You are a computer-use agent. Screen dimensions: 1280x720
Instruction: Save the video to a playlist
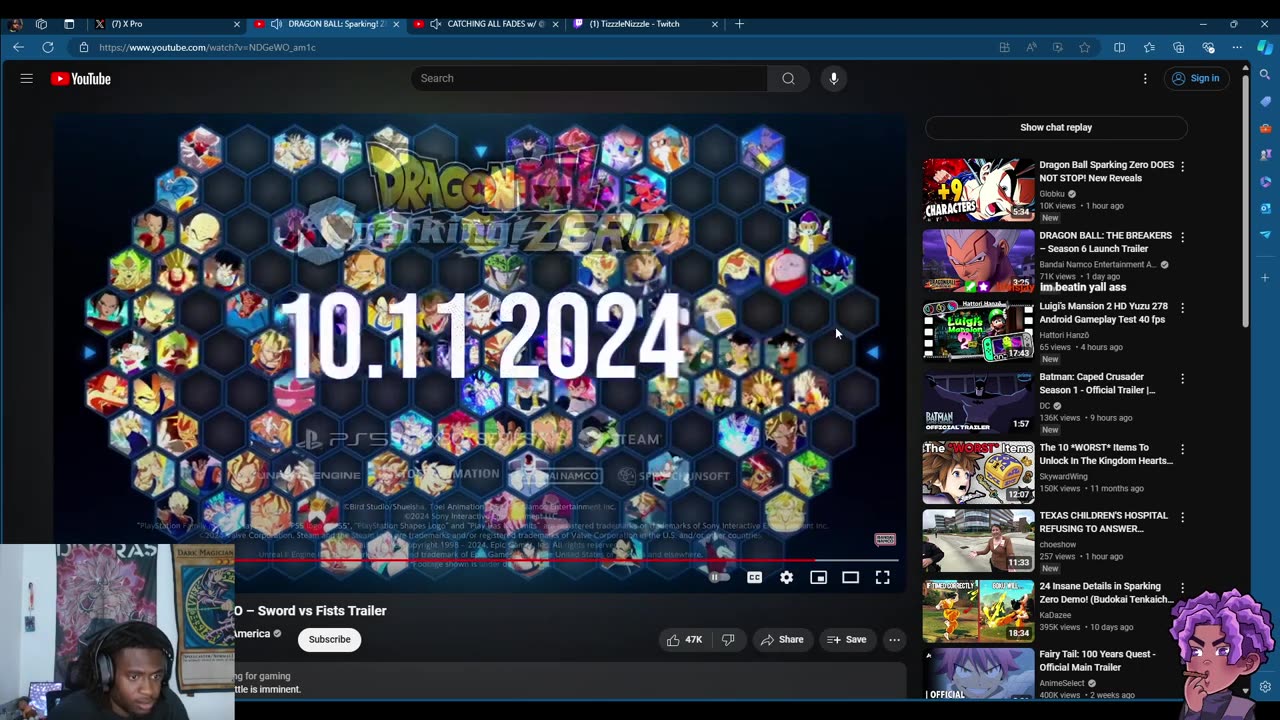tap(847, 639)
